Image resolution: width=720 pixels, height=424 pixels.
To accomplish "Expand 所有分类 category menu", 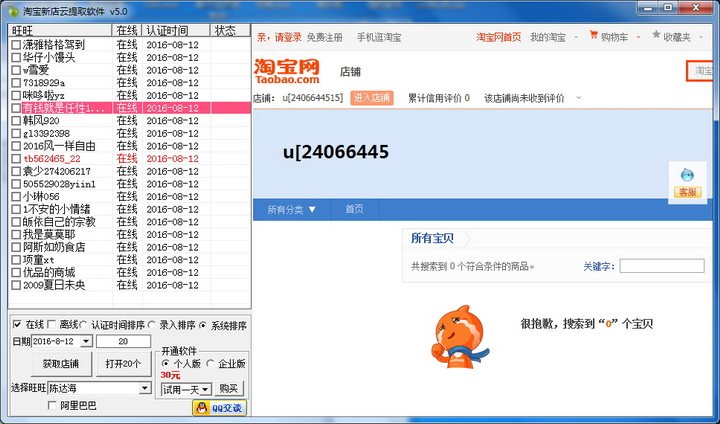I will pyautogui.click(x=291, y=210).
